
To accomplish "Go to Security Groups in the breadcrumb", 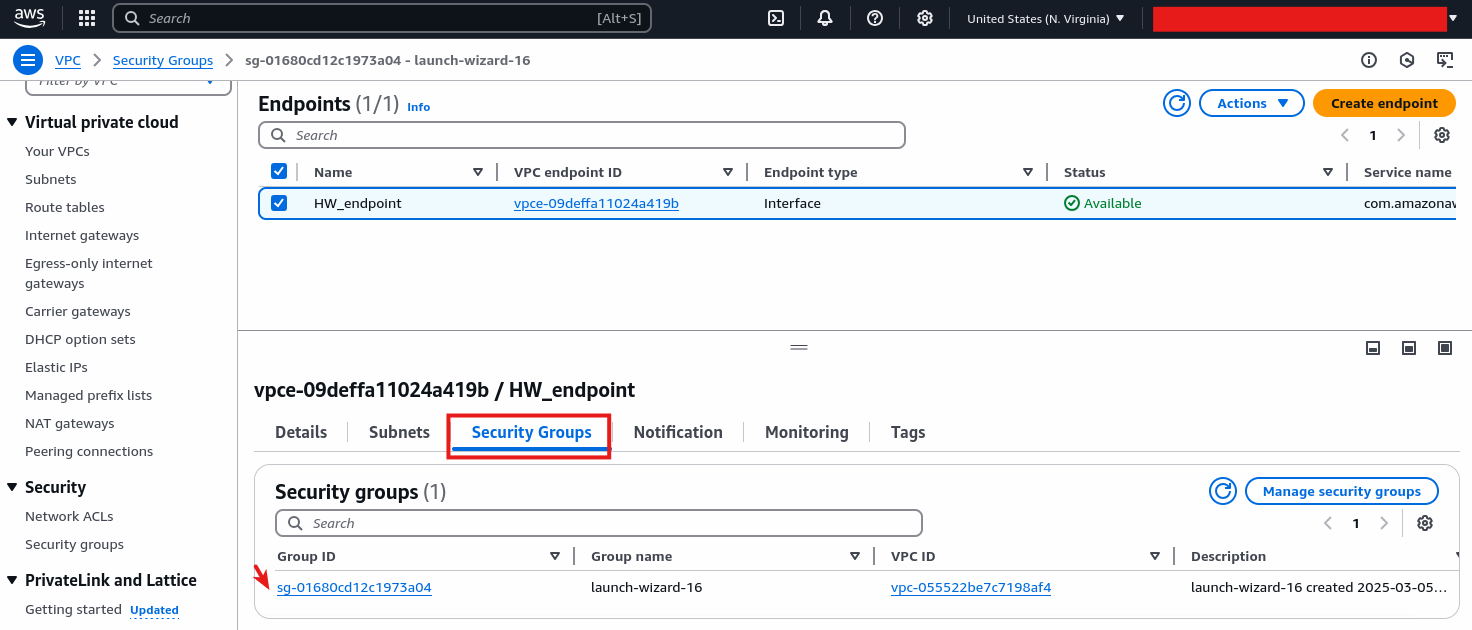I will pos(163,60).
